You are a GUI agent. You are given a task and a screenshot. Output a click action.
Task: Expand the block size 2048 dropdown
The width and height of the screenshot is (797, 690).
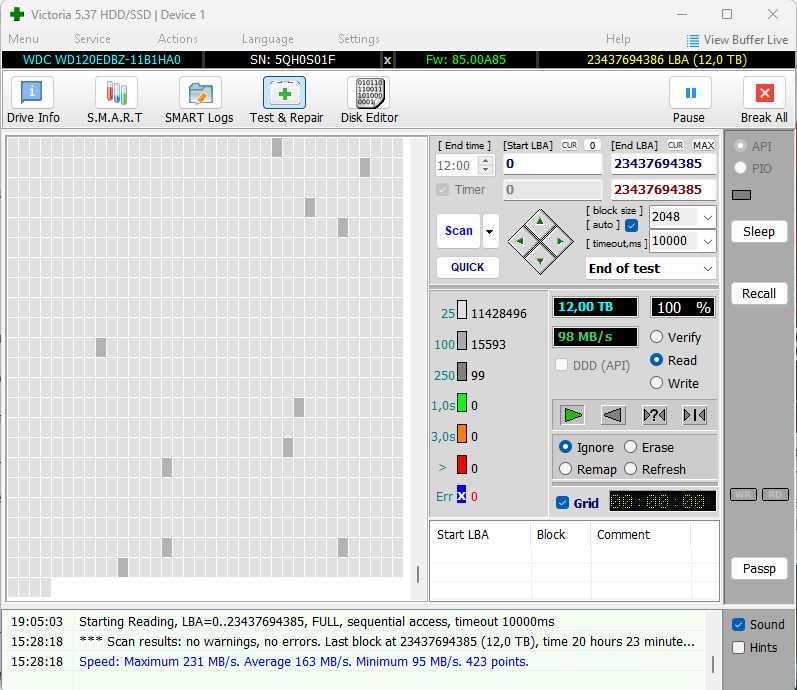pyautogui.click(x=708, y=217)
